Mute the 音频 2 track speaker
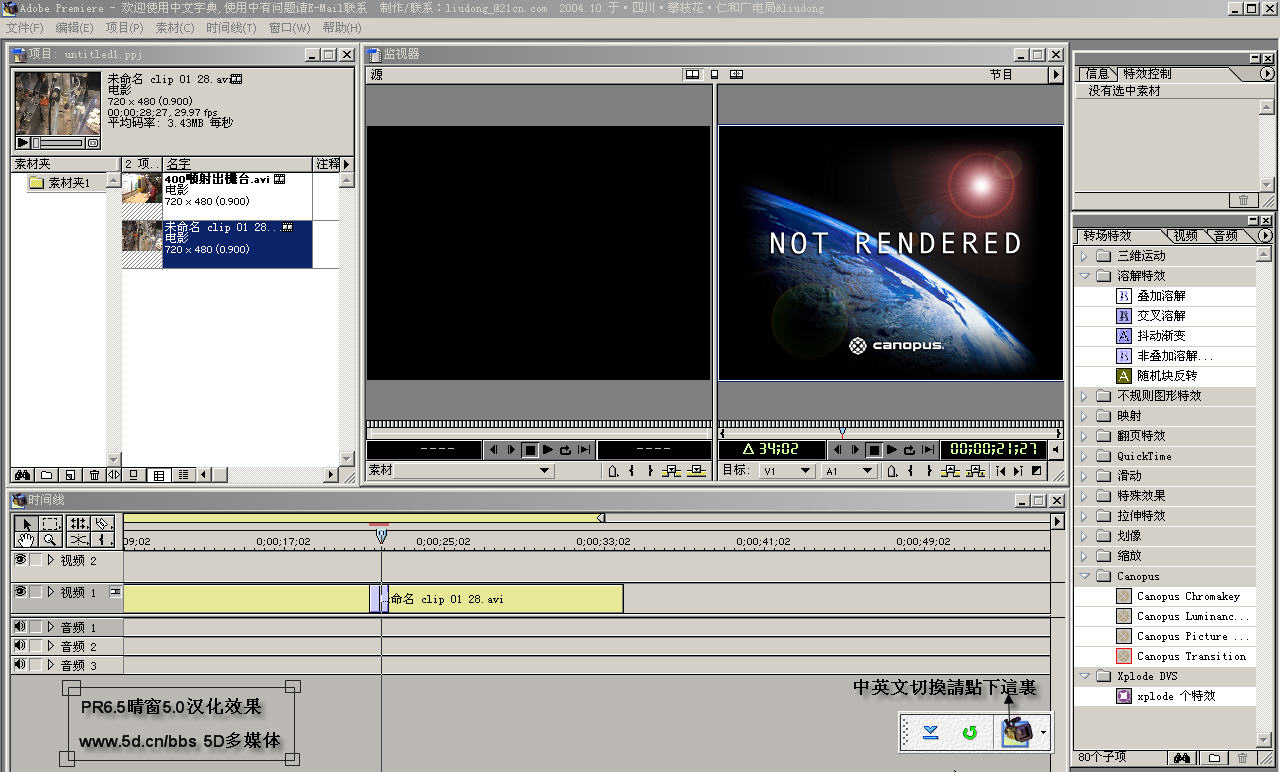Viewport: 1280px width, 772px height. [19, 646]
